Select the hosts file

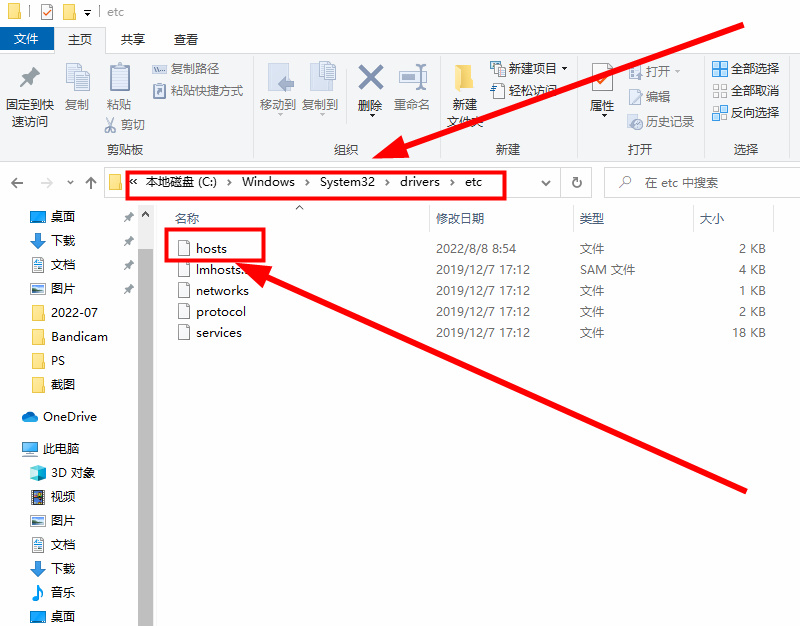pyautogui.click(x=211, y=248)
